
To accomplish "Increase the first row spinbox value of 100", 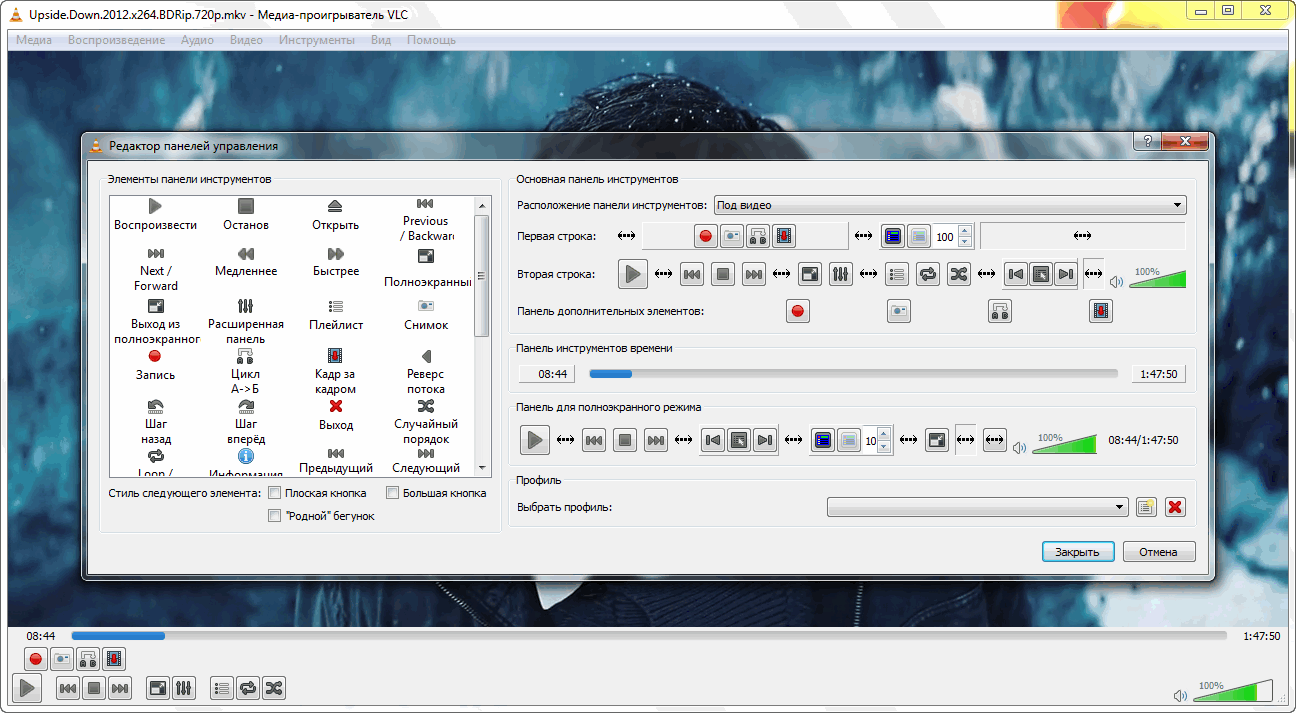I will 965,231.
